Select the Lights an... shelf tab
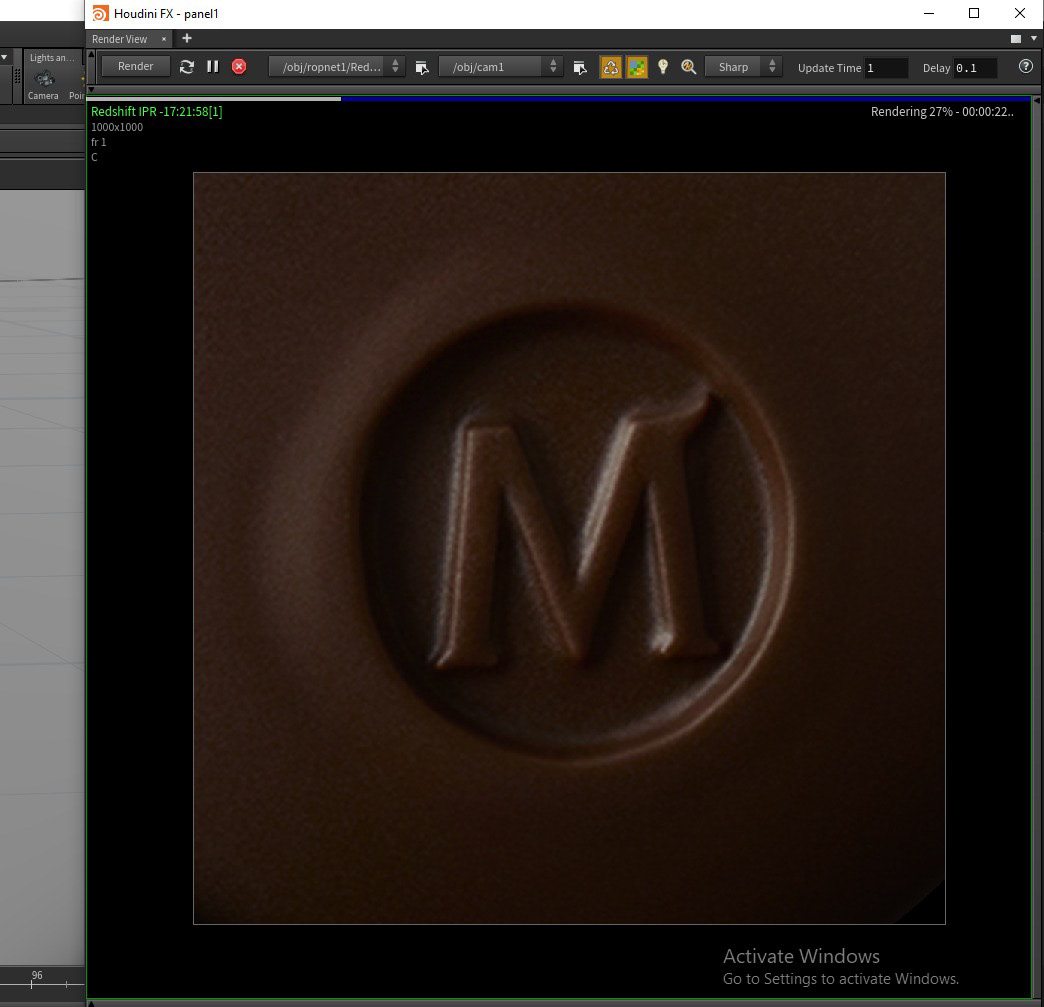The width and height of the screenshot is (1044, 1007). tap(52, 58)
